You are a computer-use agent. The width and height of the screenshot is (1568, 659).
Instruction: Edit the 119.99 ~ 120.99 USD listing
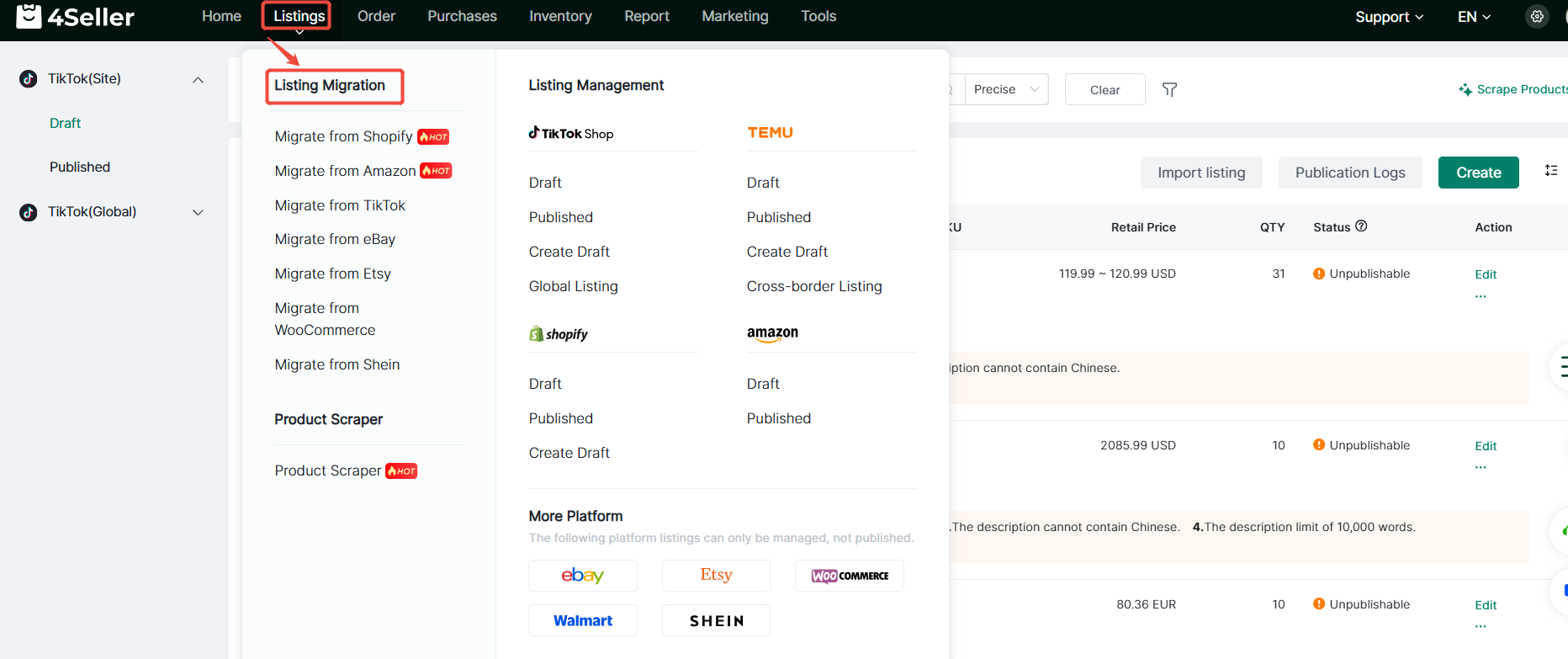pyautogui.click(x=1486, y=274)
